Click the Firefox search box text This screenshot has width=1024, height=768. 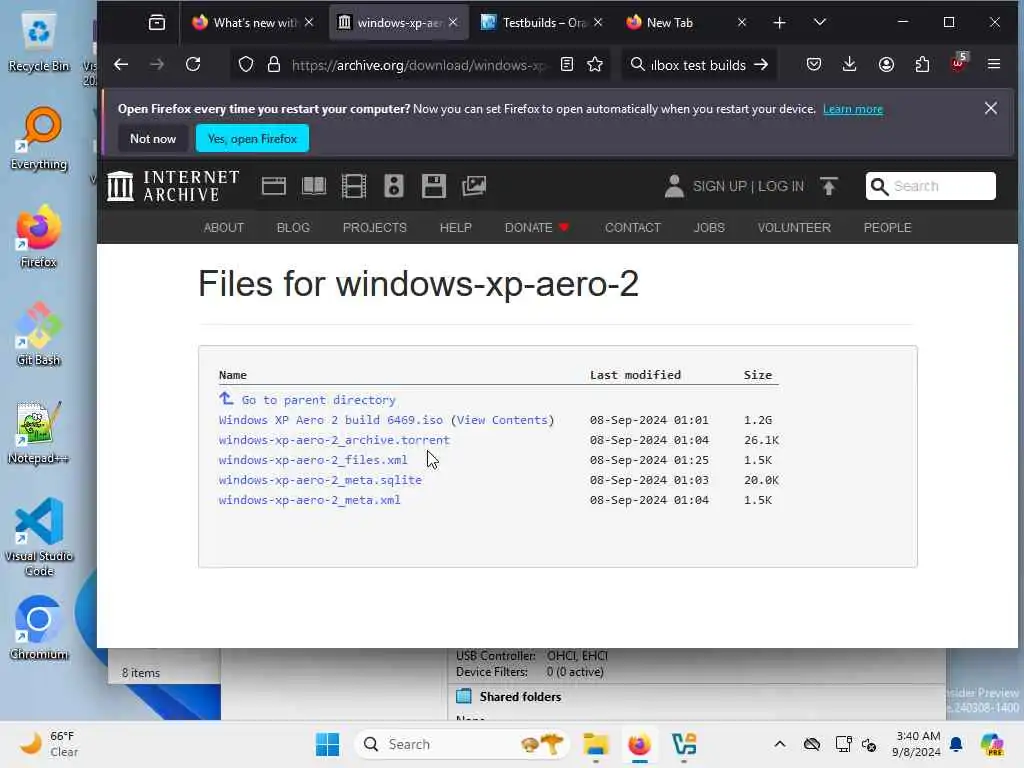click(x=698, y=65)
